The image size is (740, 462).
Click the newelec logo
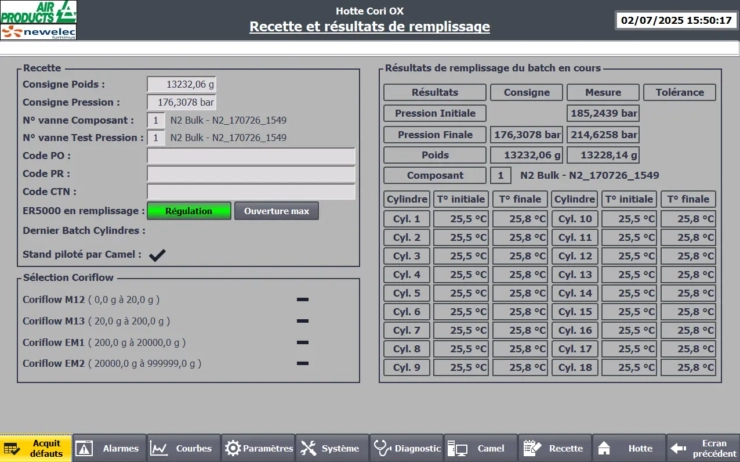(38, 32)
